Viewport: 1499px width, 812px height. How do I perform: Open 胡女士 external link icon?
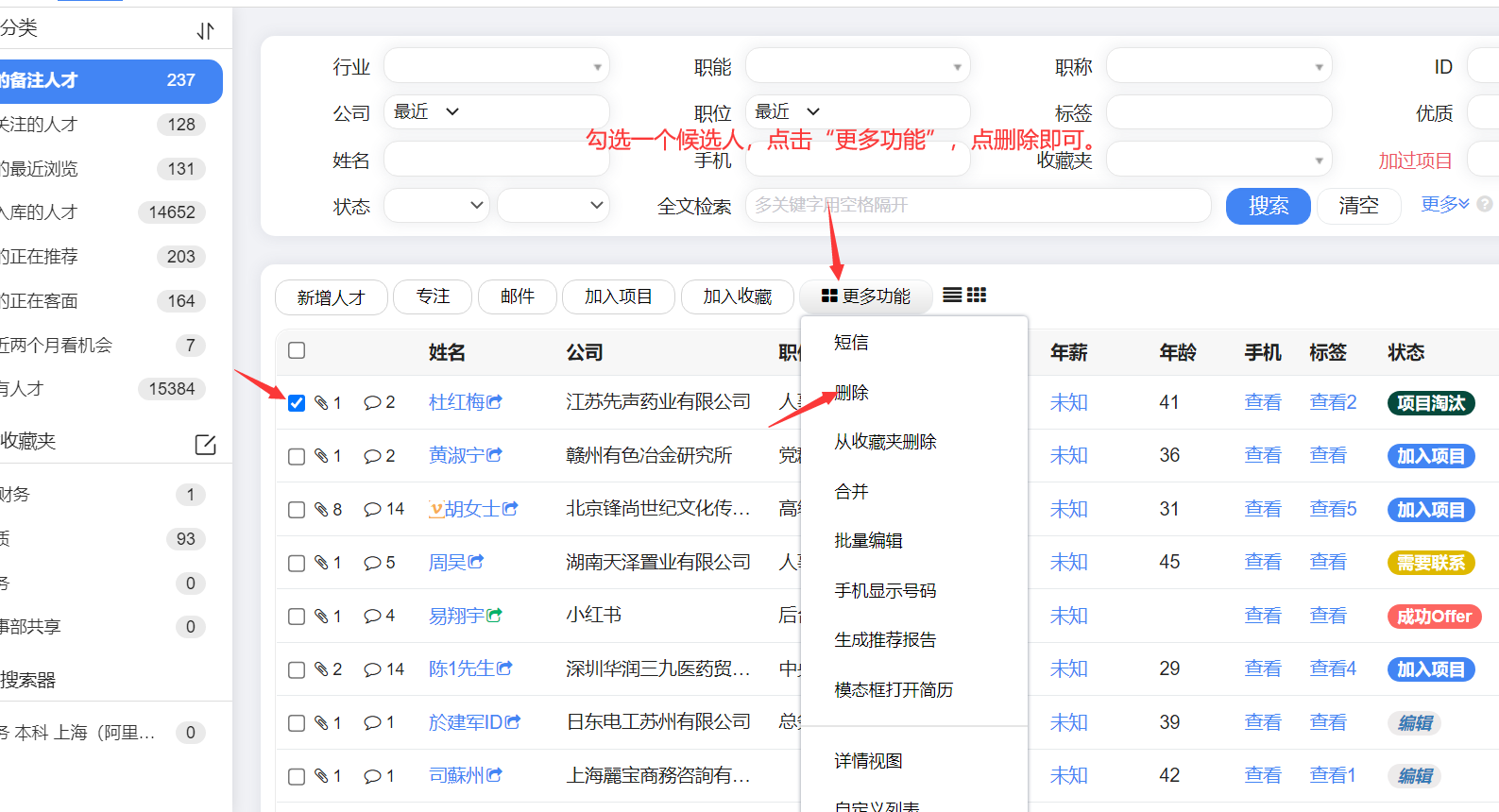[x=511, y=509]
